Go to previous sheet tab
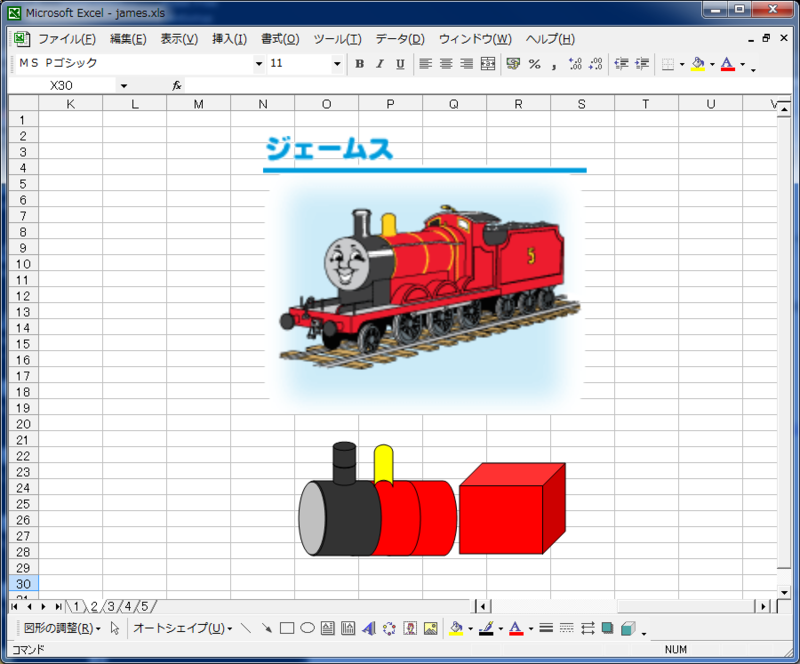 coord(29,606)
